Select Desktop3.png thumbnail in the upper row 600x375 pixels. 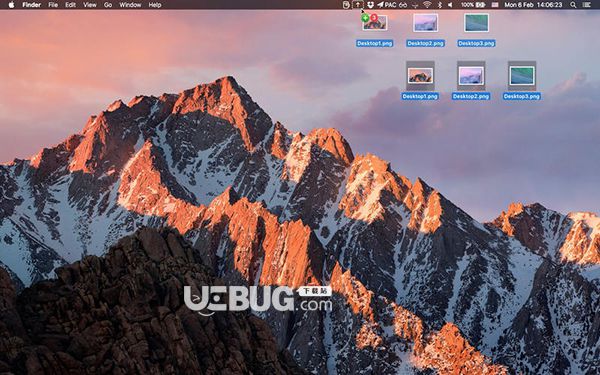[x=476, y=23]
